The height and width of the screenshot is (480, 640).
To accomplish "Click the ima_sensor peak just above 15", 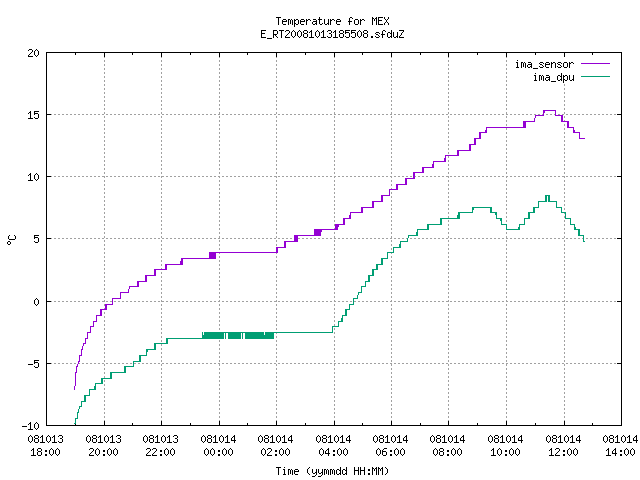I will coord(549,111).
